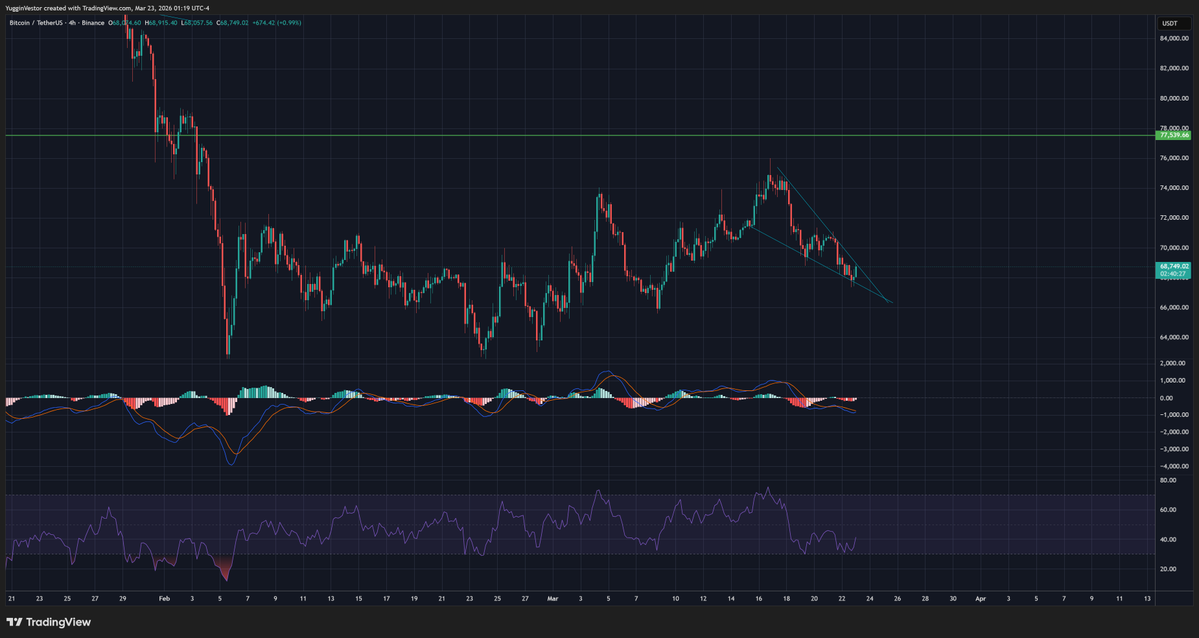Select the Apr label on the time axis
Image resolution: width=1199 pixels, height=638 pixels.
(x=980, y=598)
